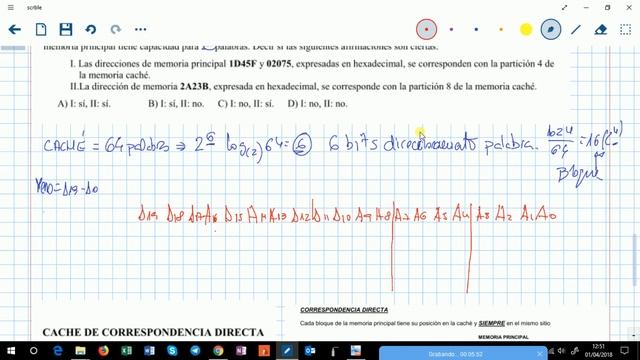Select the rectangular selection tool

(x=625, y=29)
